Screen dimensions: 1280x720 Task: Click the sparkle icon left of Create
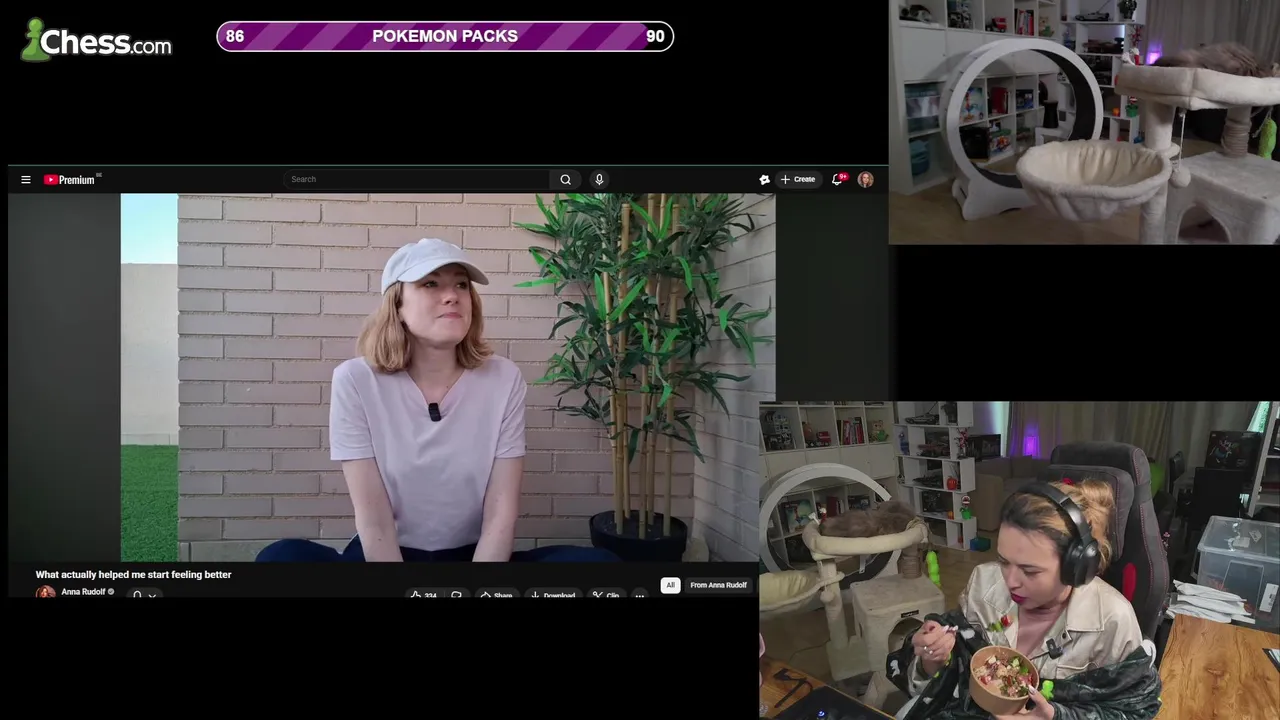point(764,180)
